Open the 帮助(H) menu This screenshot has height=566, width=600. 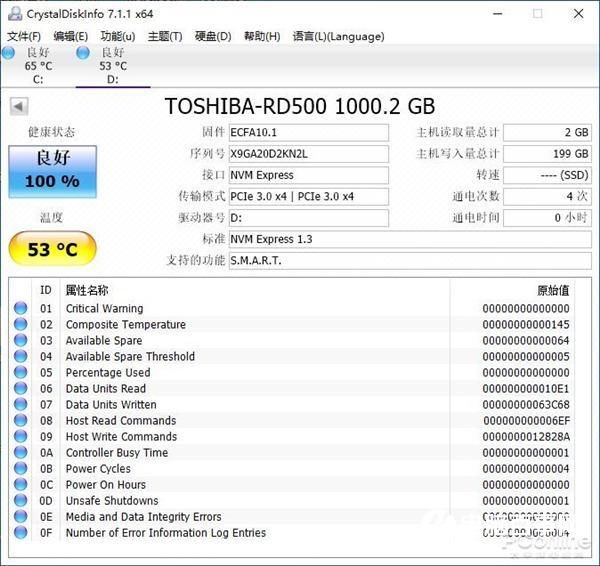tap(262, 36)
